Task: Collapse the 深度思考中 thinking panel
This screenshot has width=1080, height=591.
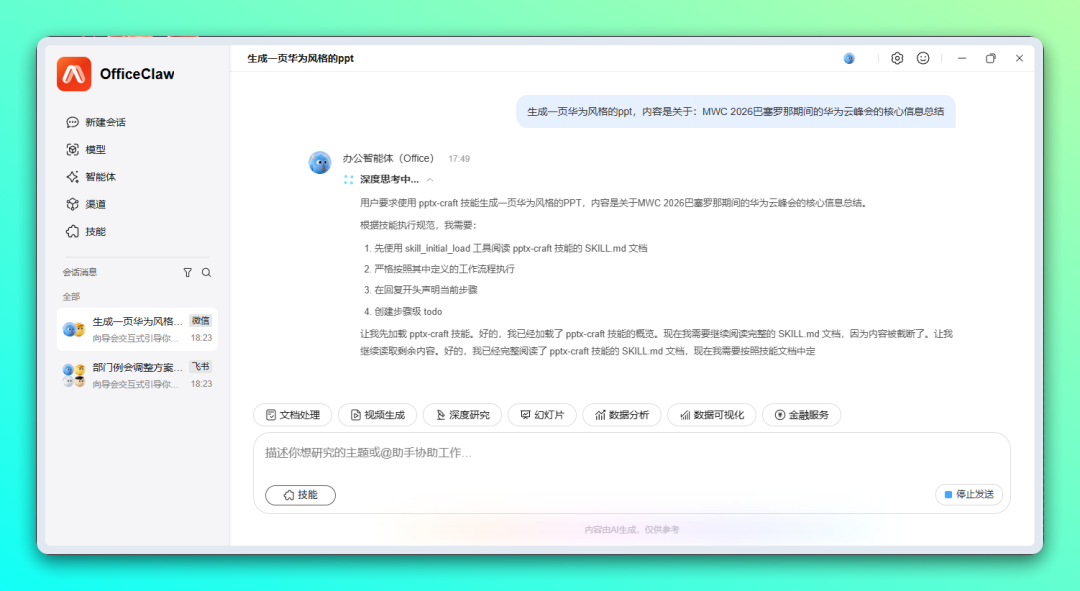Action: click(x=428, y=180)
